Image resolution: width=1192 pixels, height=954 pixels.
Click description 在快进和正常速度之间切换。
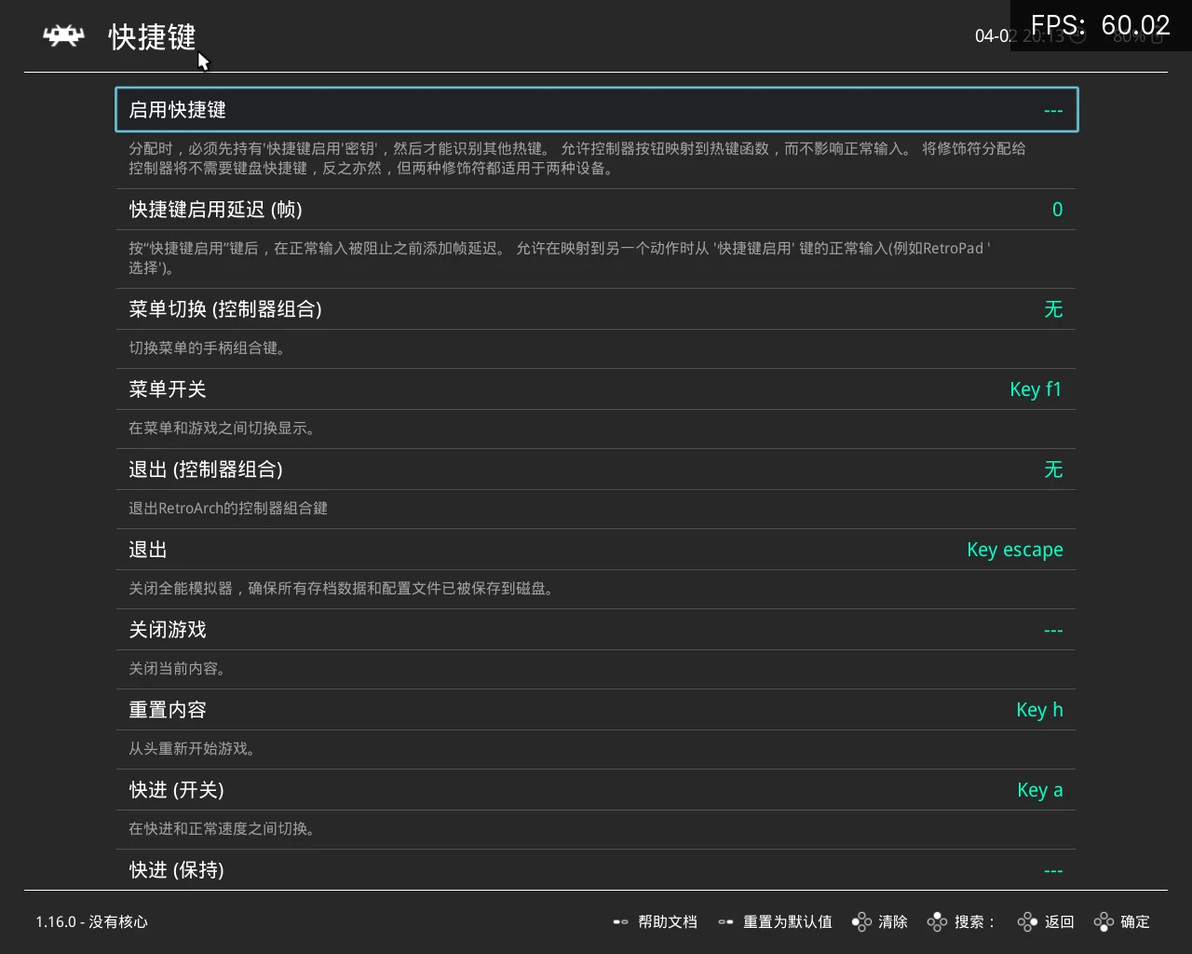pyautogui.click(x=221, y=829)
